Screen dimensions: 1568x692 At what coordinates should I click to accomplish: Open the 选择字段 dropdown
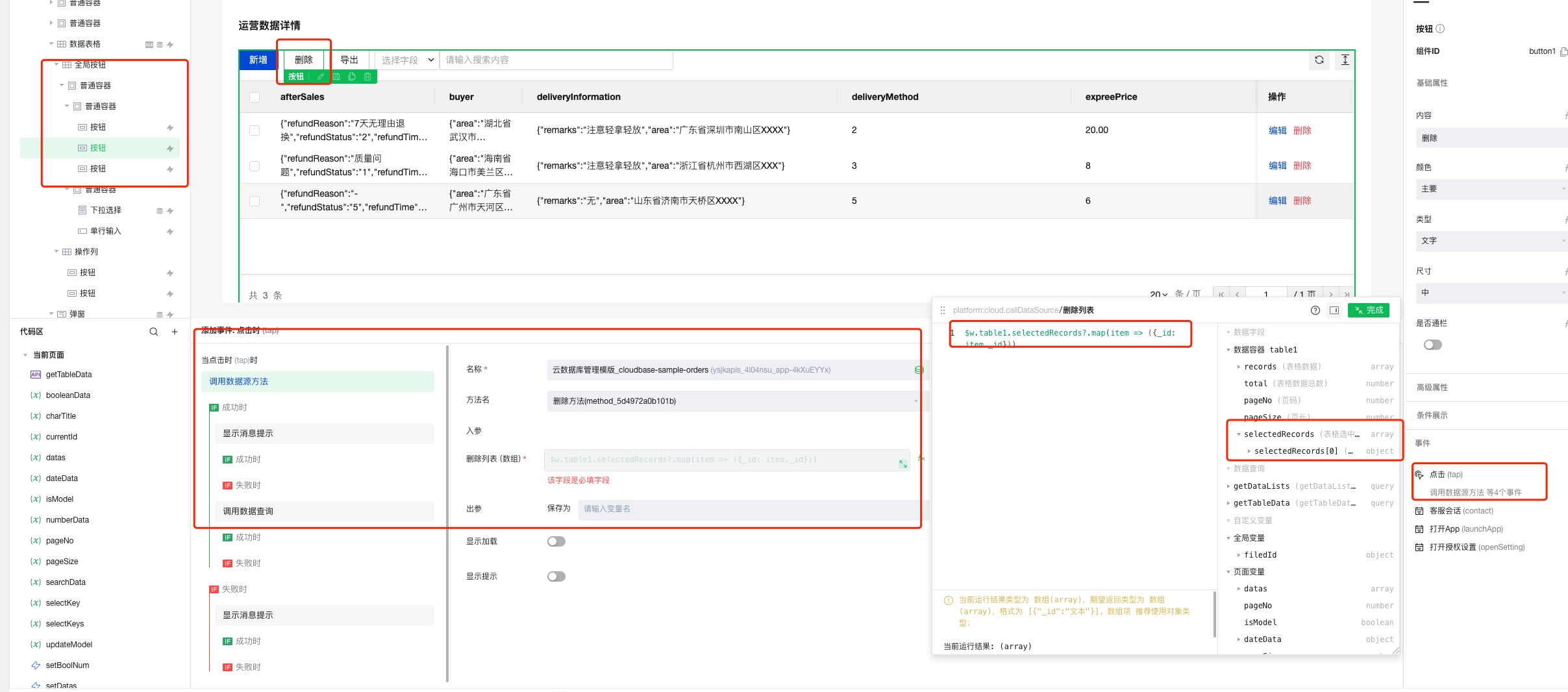(x=407, y=60)
